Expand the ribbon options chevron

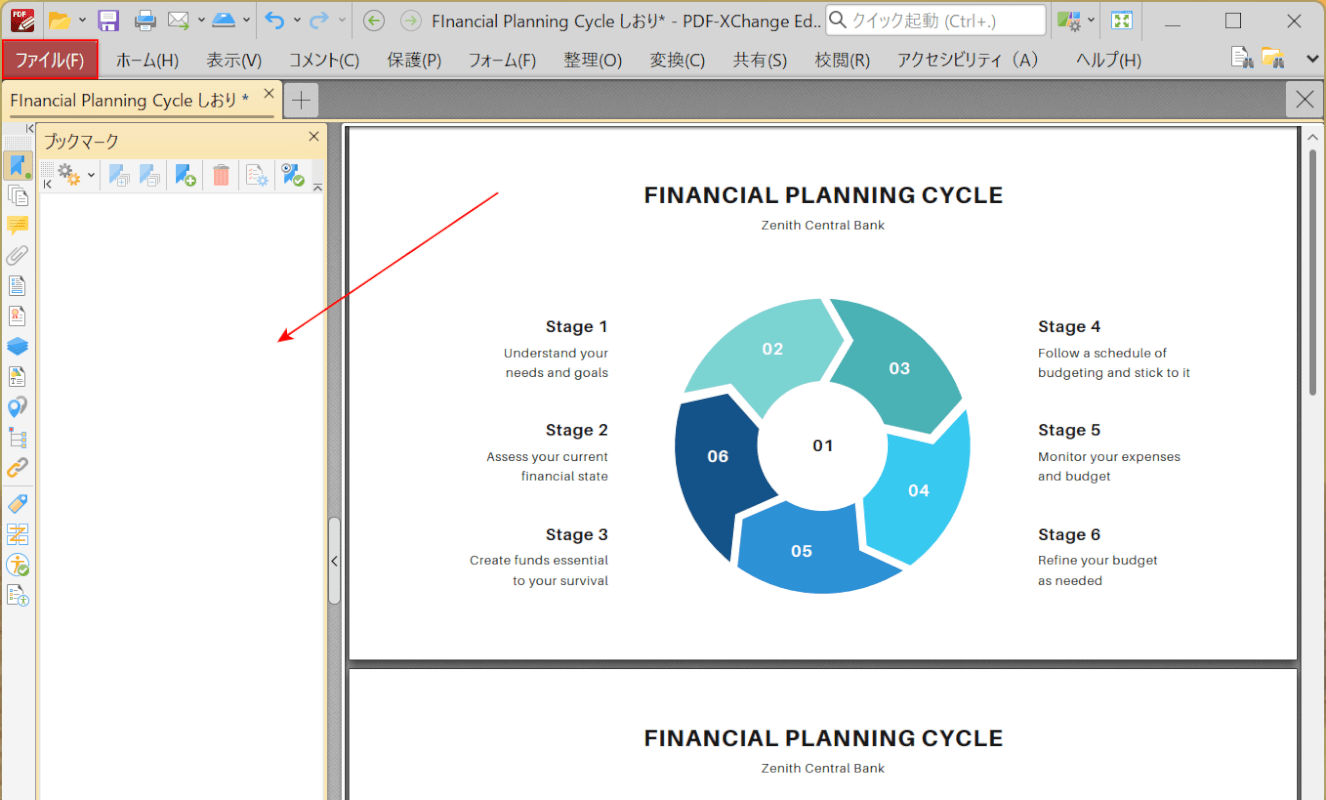1313,59
